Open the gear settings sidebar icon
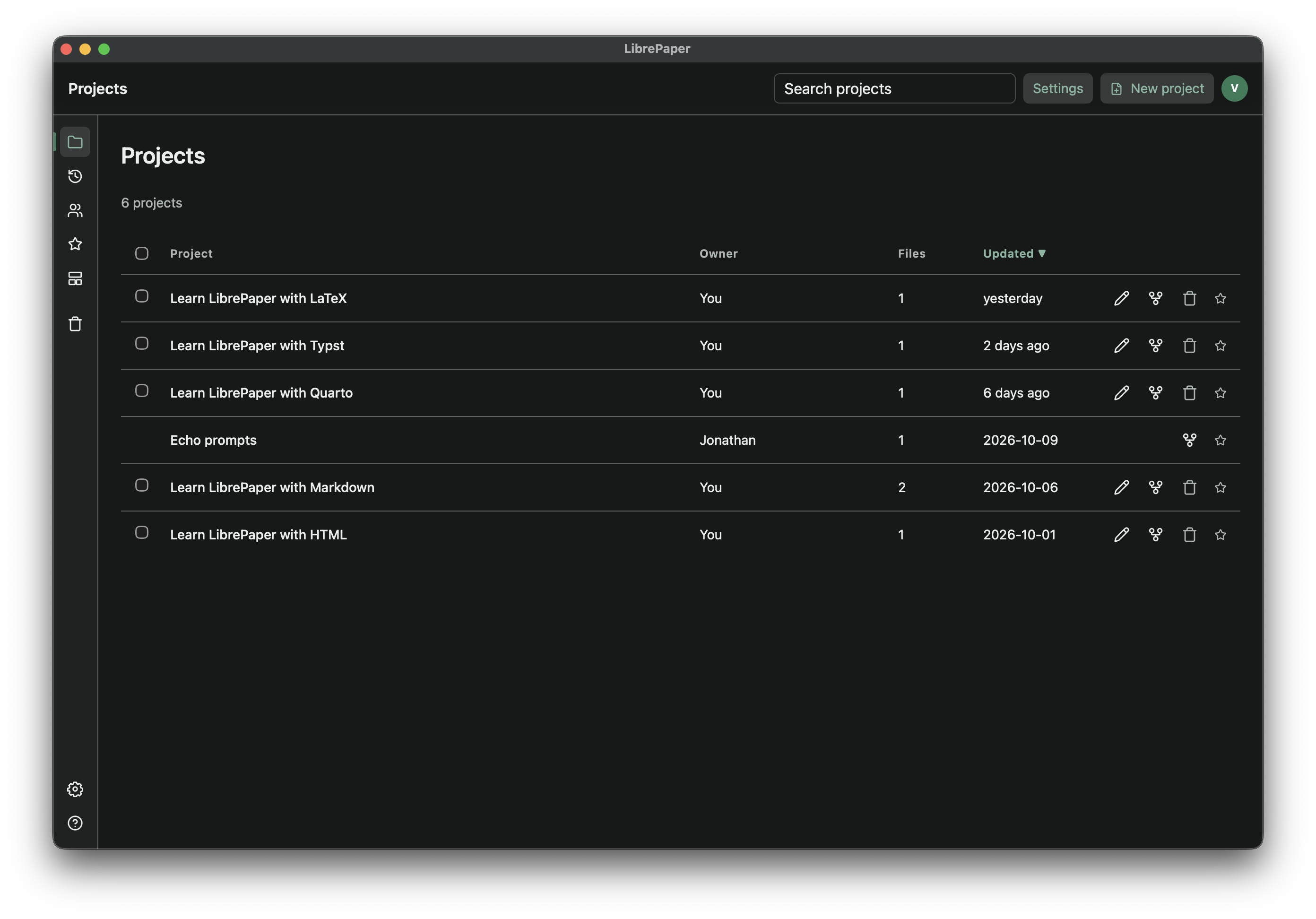The width and height of the screenshot is (1316, 919). click(x=75, y=789)
